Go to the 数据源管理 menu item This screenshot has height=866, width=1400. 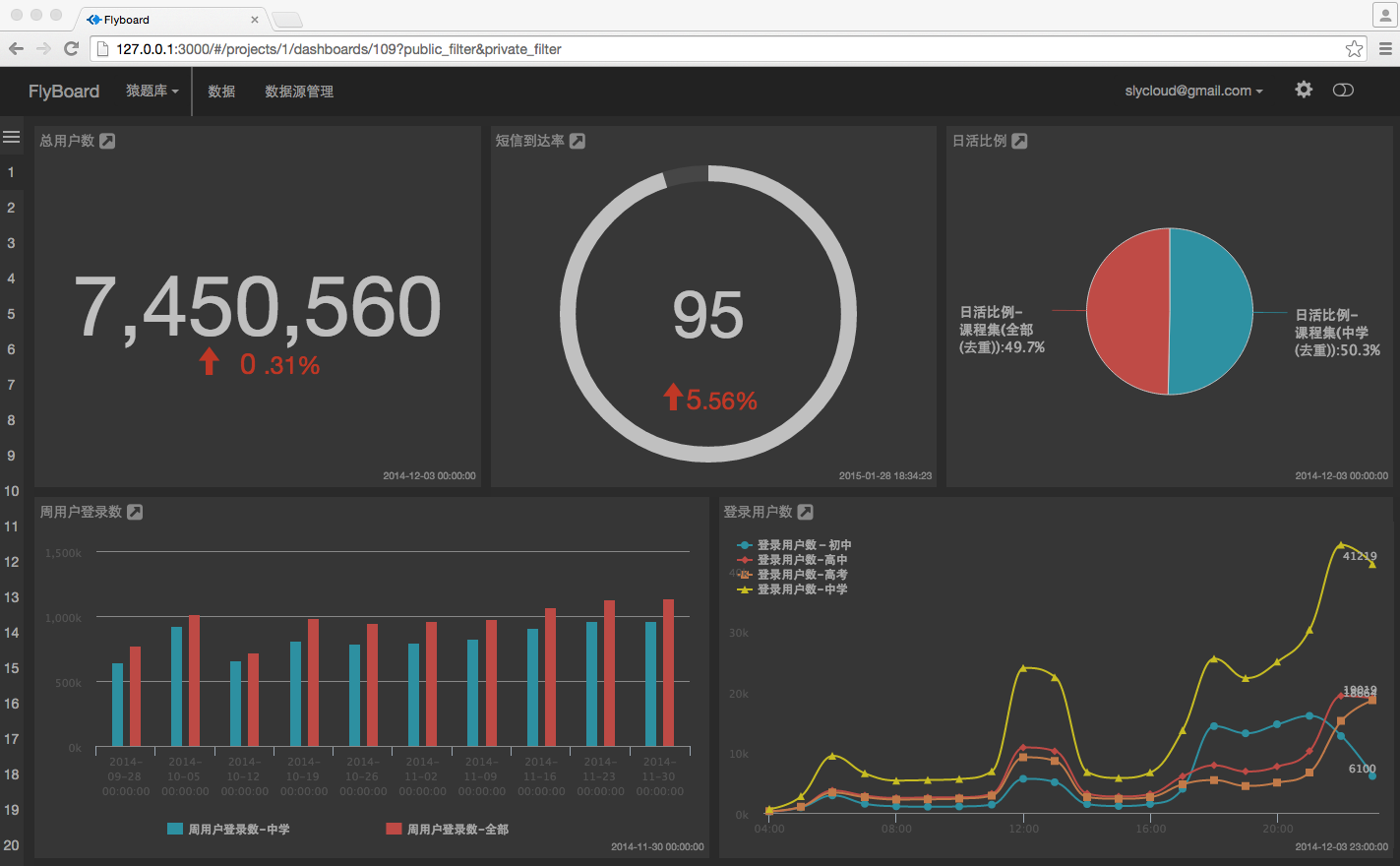[x=299, y=91]
